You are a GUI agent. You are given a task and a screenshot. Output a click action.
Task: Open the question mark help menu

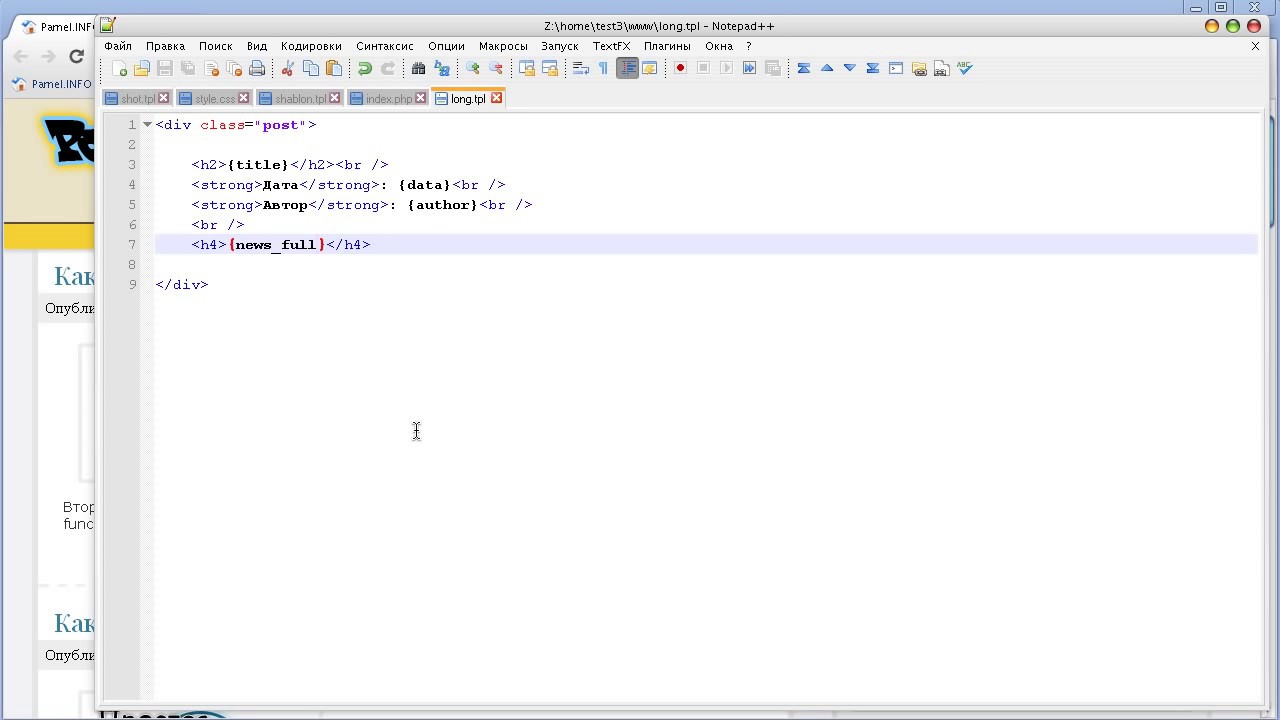748,46
